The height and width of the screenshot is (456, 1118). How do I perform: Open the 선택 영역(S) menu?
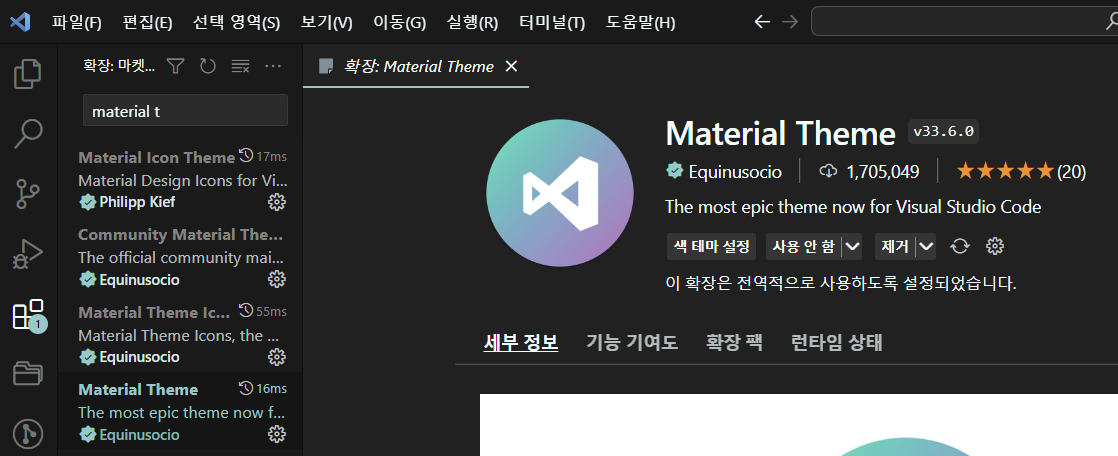click(x=236, y=23)
